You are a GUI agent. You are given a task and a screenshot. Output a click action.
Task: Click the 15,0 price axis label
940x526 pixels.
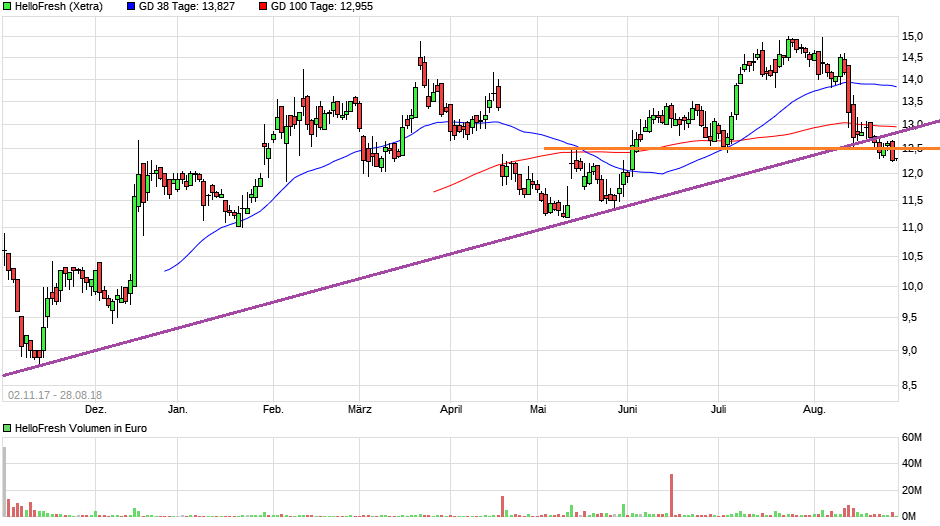click(x=911, y=36)
